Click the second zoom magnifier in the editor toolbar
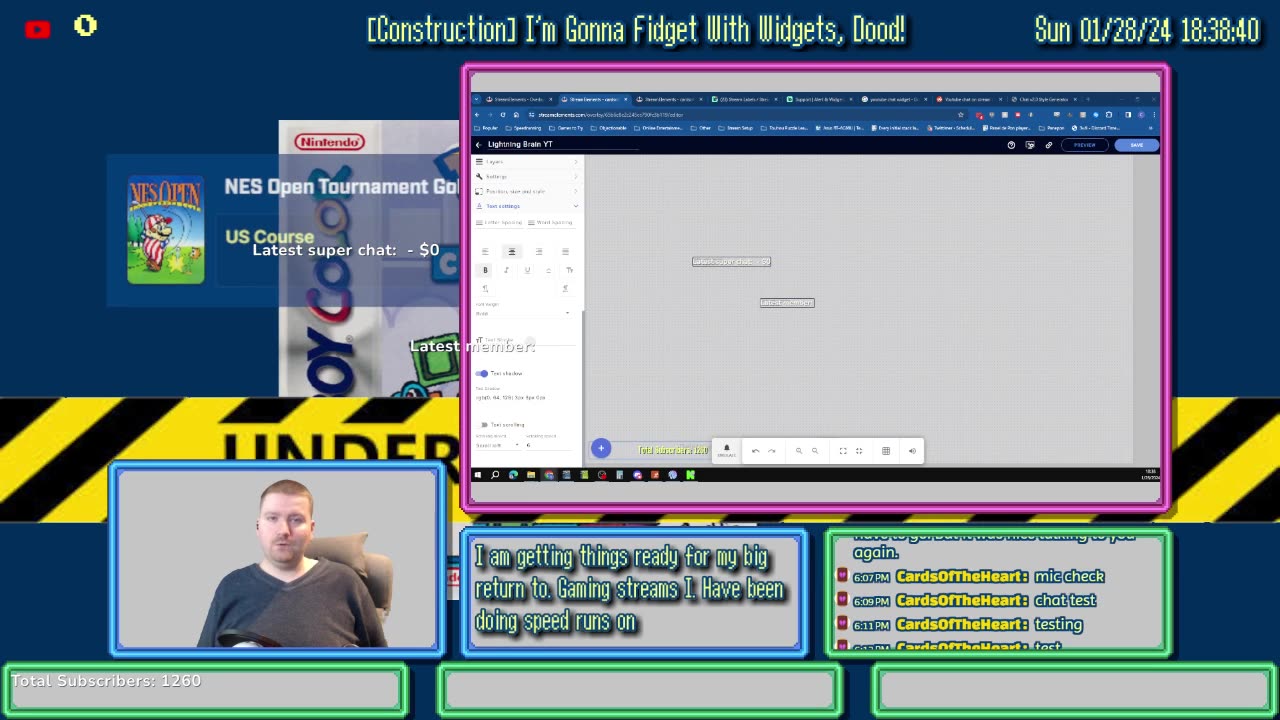This screenshot has width=1280, height=720. [814, 451]
